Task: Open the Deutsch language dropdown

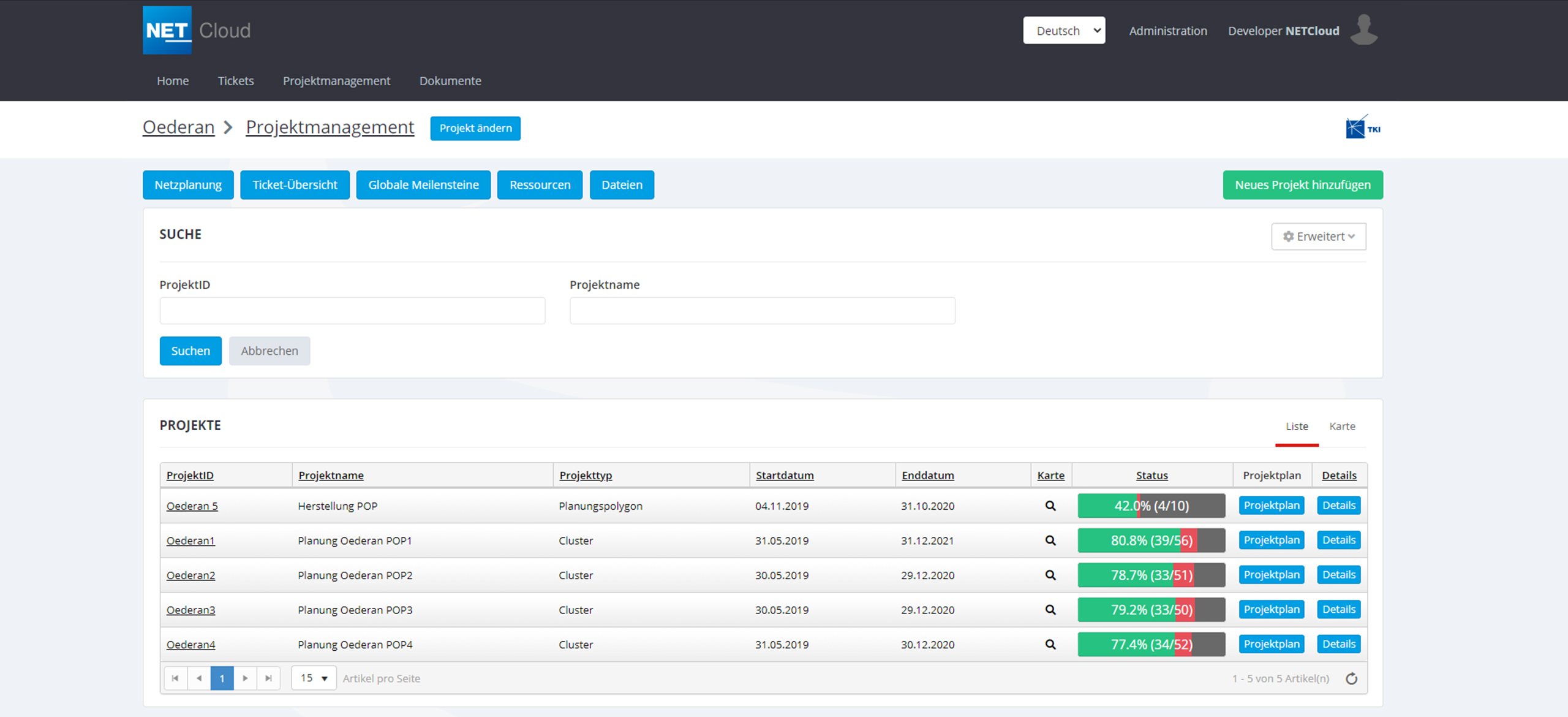Action: coord(1064,30)
